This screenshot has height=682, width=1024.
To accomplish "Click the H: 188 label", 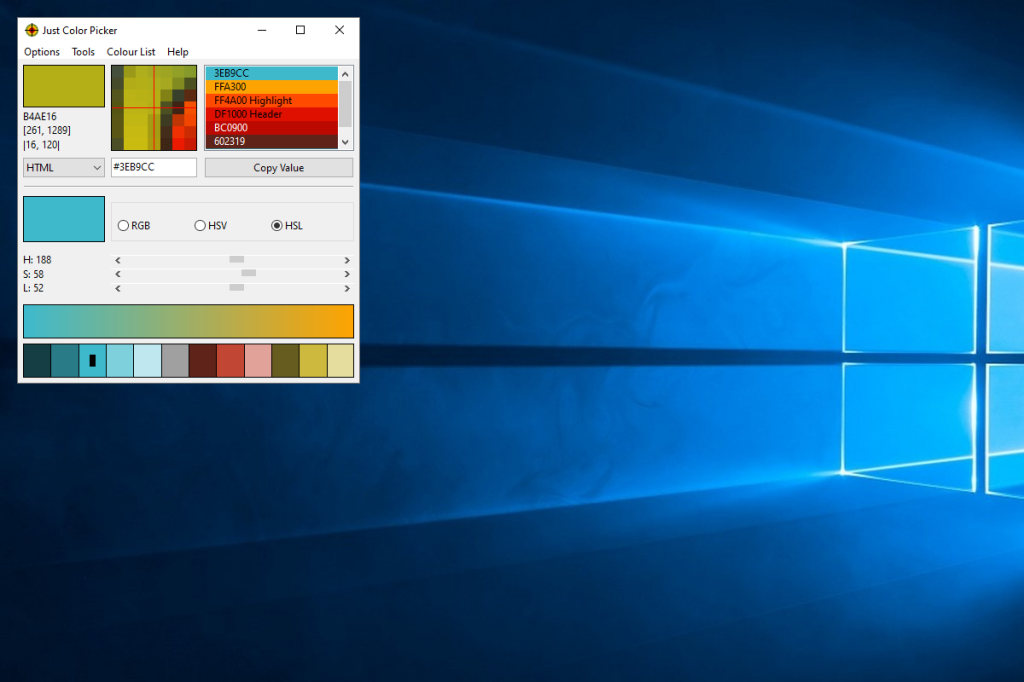I will point(37,260).
